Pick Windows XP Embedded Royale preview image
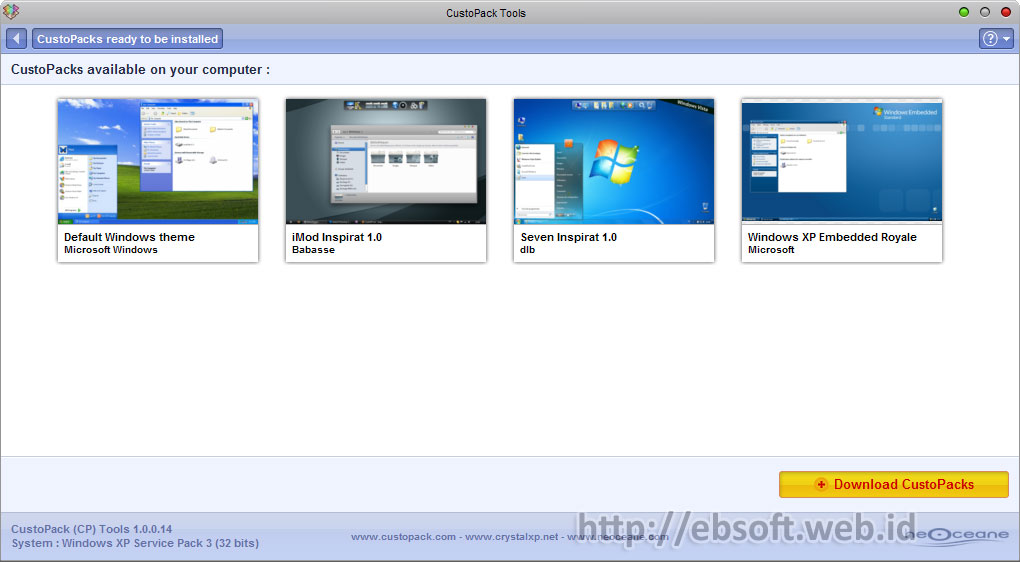Viewport: 1020px width, 562px height. pos(842,161)
